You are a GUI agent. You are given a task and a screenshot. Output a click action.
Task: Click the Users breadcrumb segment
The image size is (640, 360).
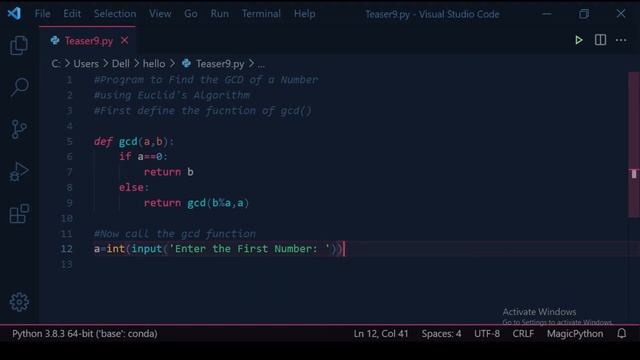pos(86,64)
